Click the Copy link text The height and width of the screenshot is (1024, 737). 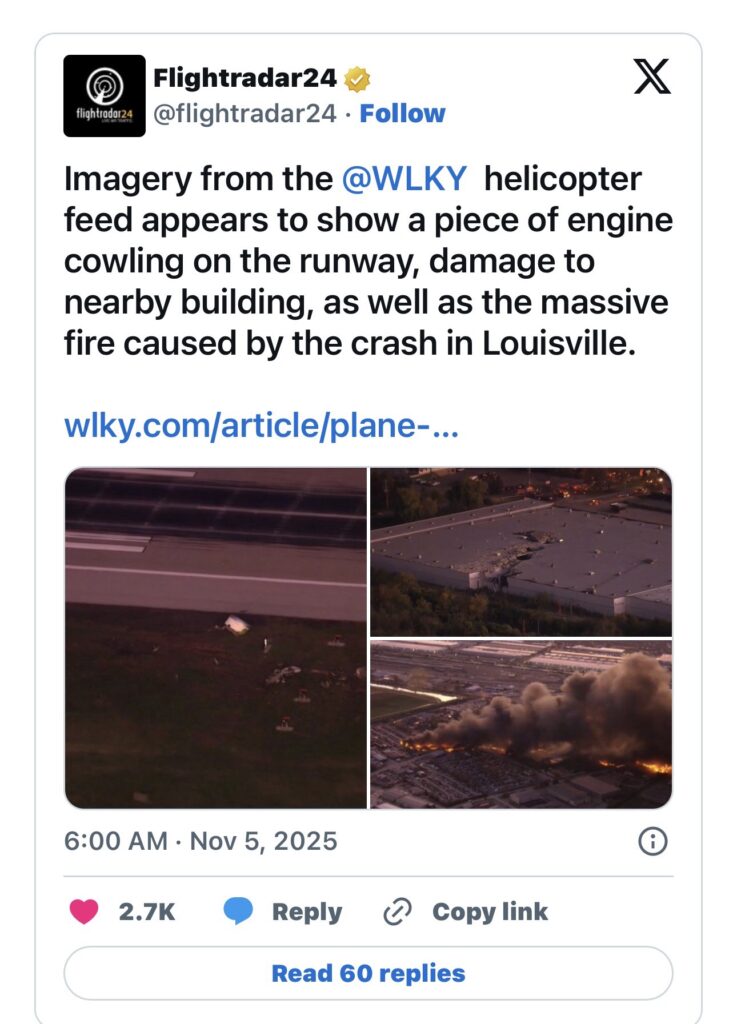tap(490, 912)
